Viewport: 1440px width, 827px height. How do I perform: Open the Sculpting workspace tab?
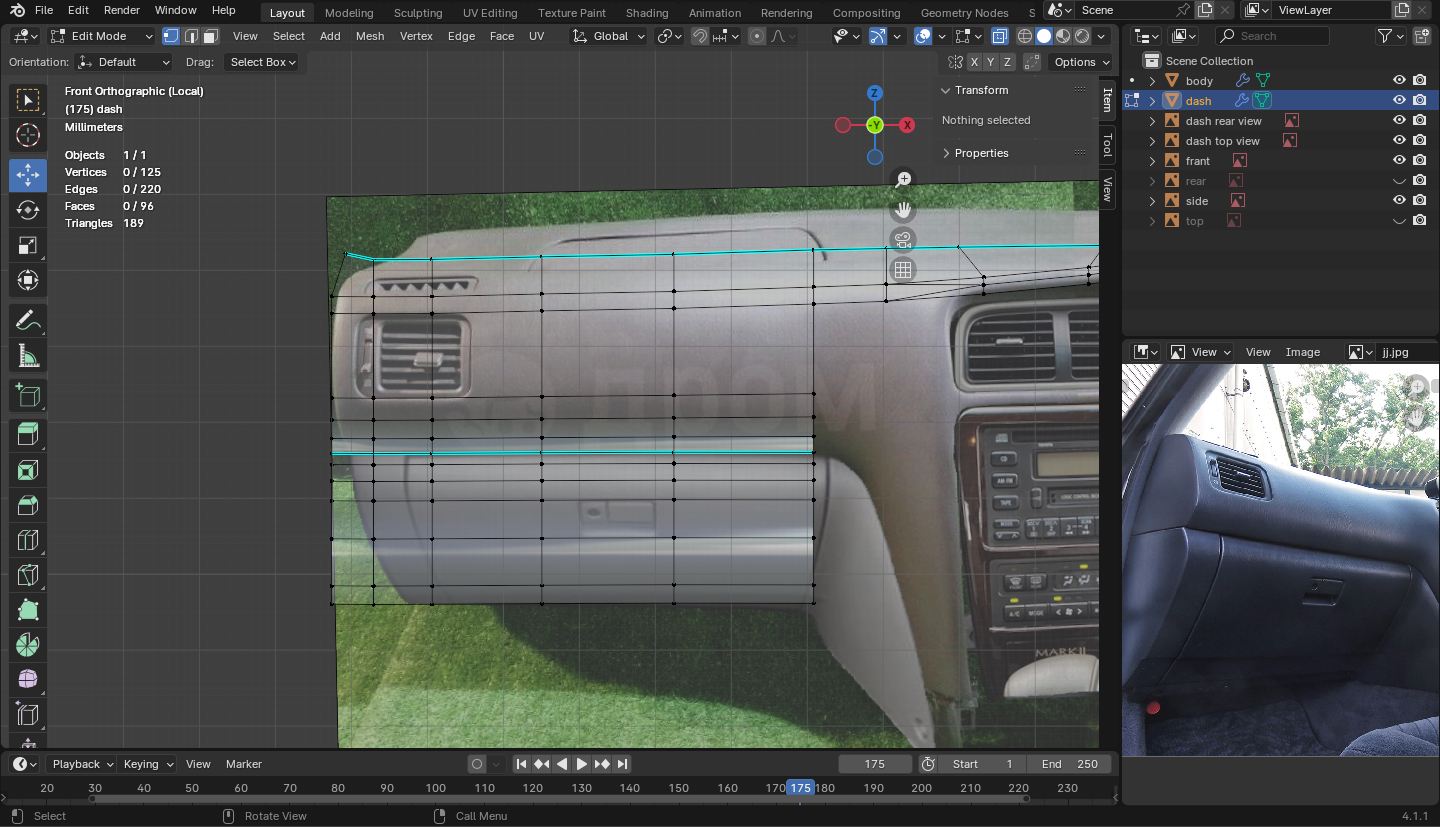(418, 13)
